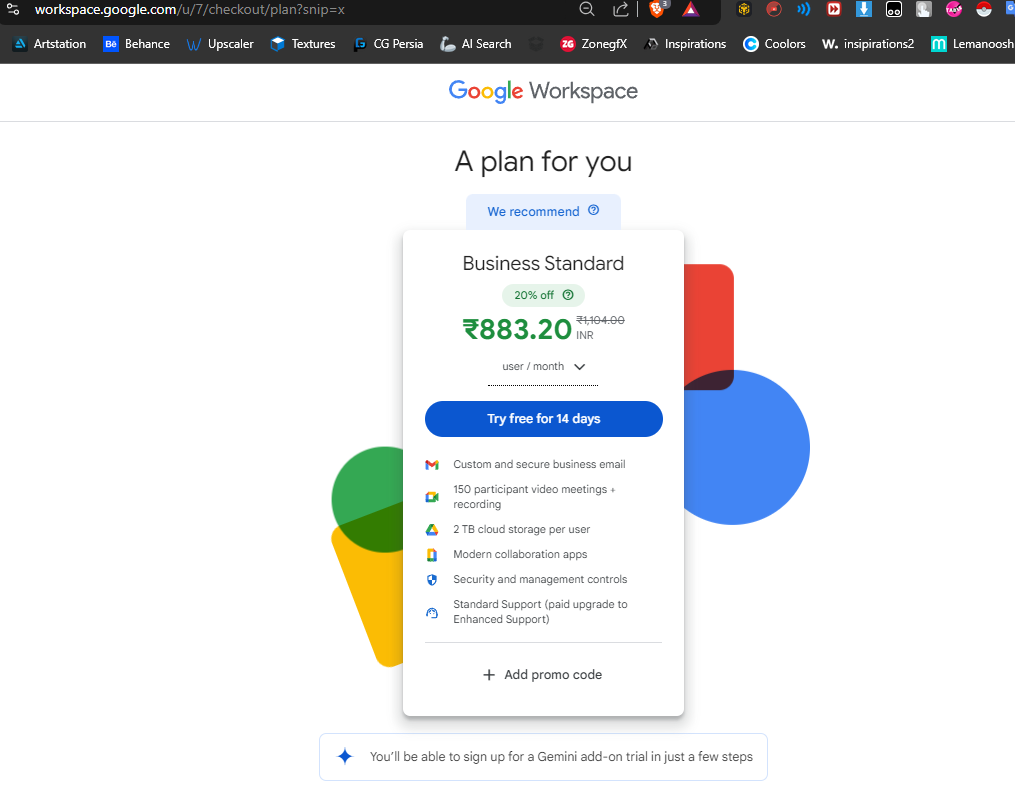Click the red circular recorder extension icon
This screenshot has height=792, width=1015.
[774, 9]
